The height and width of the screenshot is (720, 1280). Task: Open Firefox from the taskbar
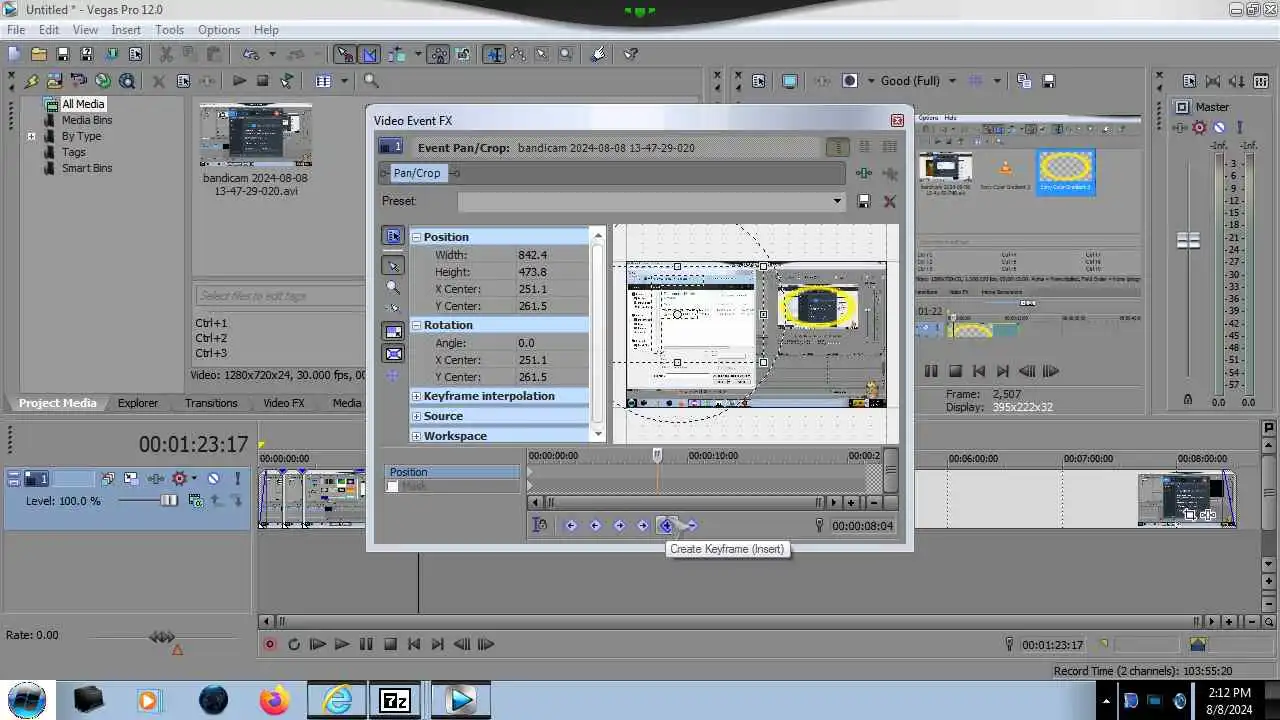click(x=274, y=700)
